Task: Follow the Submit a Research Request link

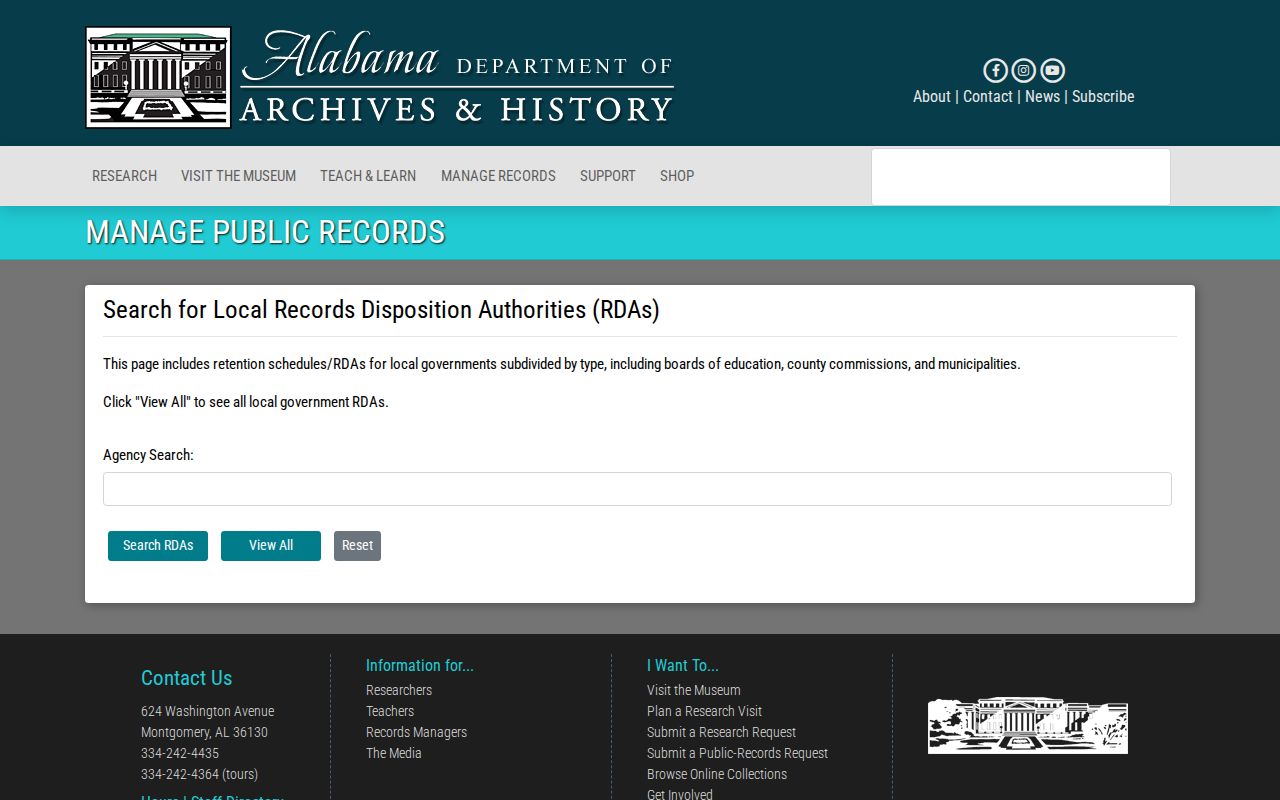Action: (x=721, y=732)
